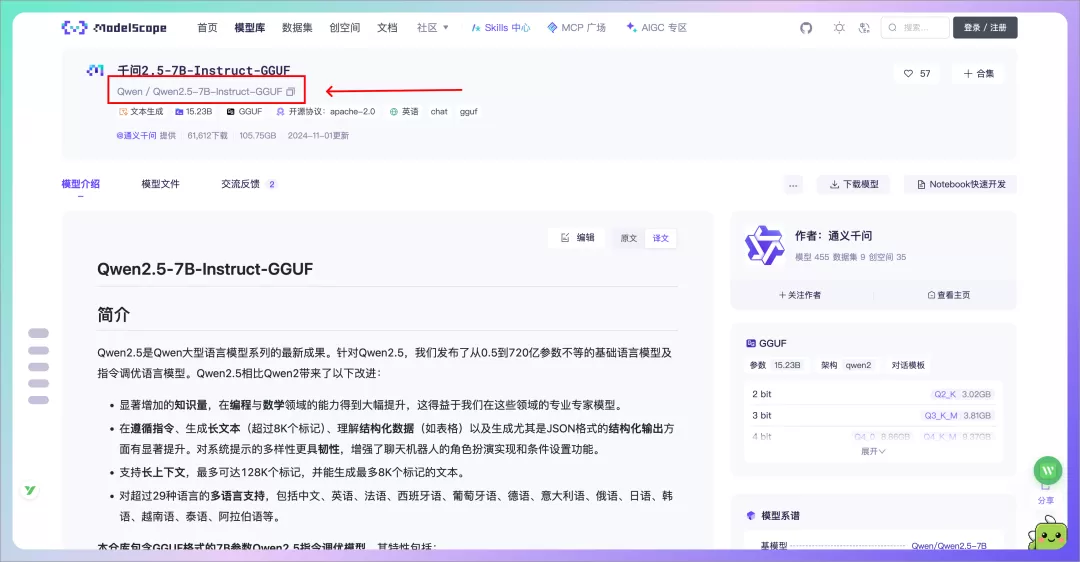Viewport: 1080px width, 562px height.
Task: Click the green floating assistant button
Action: tap(1048, 470)
